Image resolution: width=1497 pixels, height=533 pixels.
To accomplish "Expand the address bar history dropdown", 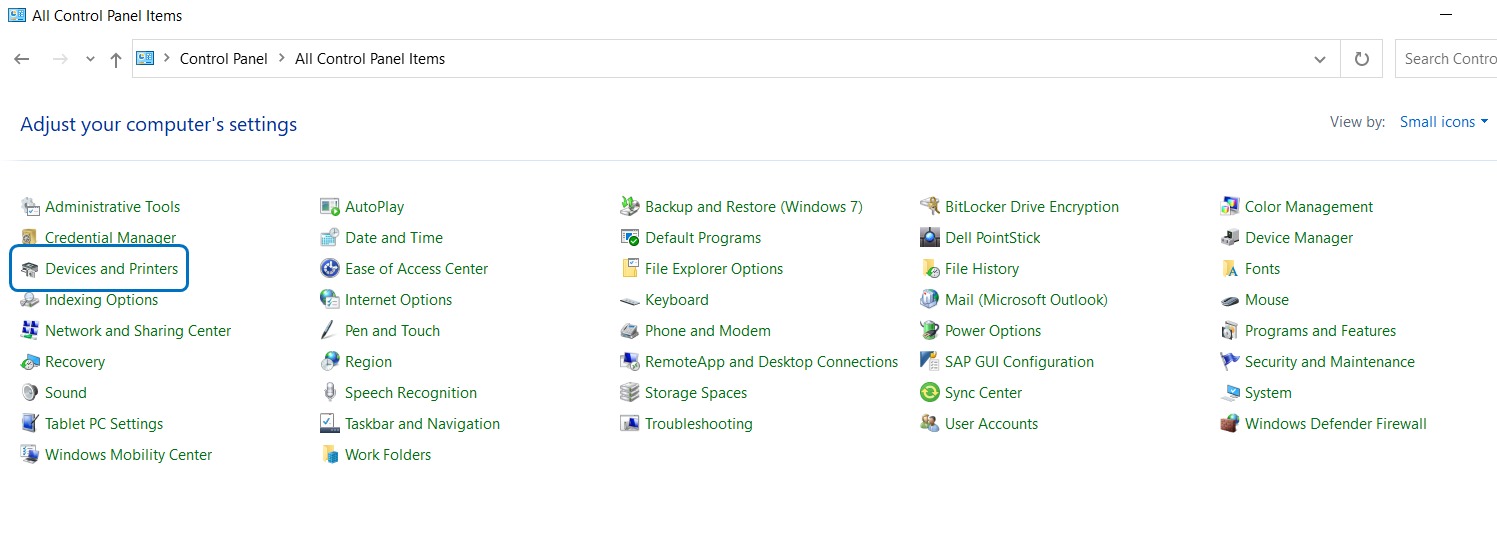I will (x=1319, y=59).
